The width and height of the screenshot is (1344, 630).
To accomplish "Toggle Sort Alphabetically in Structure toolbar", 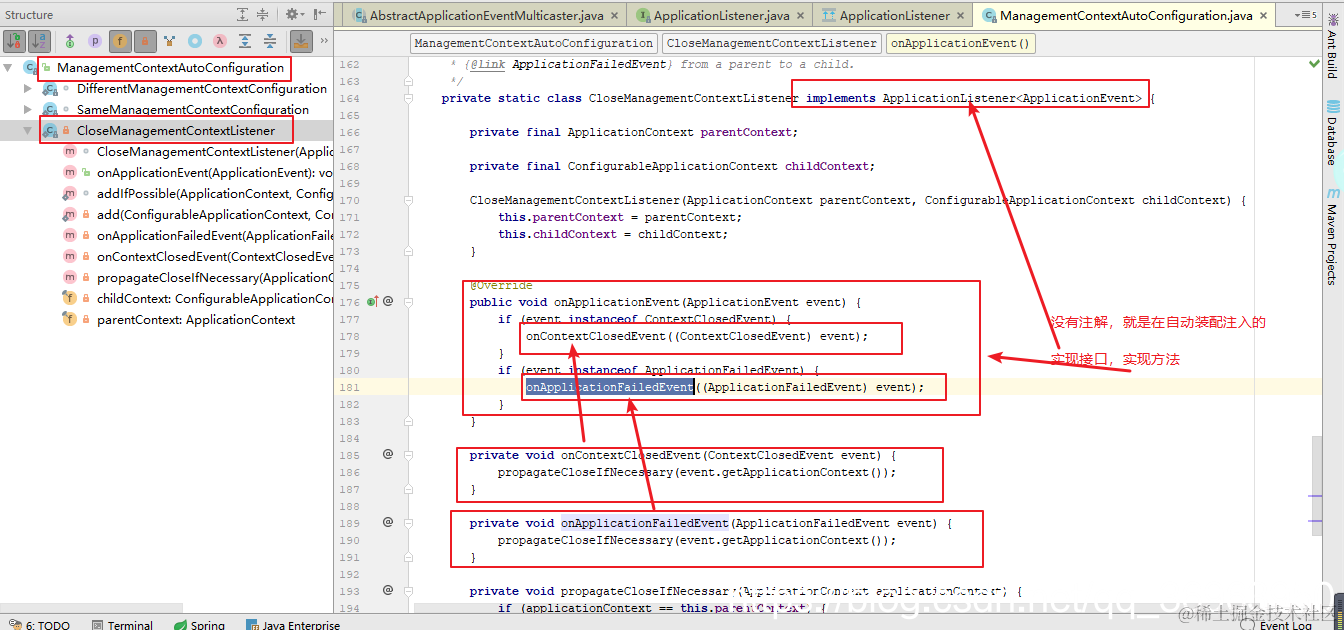I will pos(39,41).
